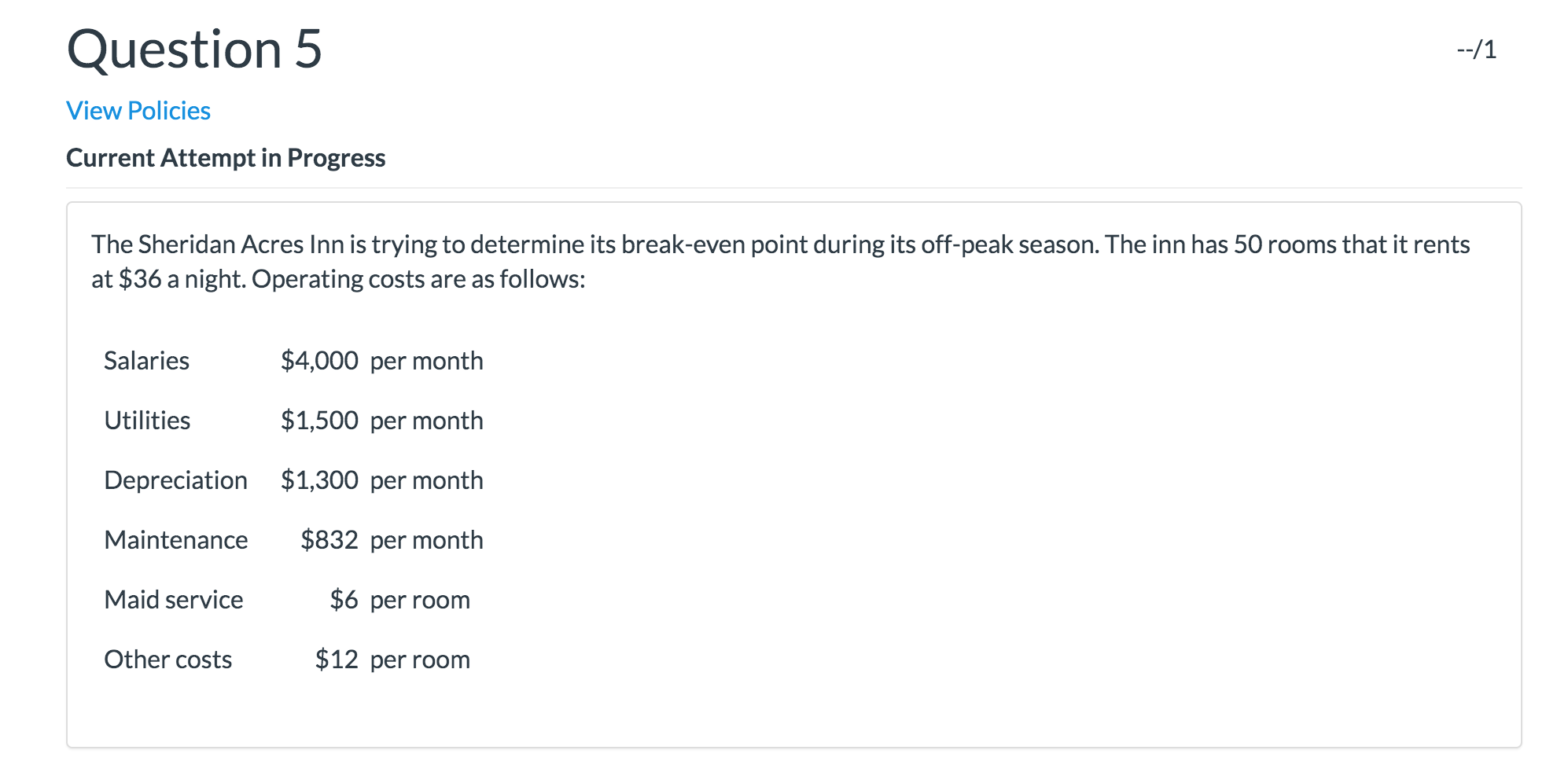Select the $6 per room value
Image resolution: width=1568 pixels, height=783 pixels.
[401, 599]
